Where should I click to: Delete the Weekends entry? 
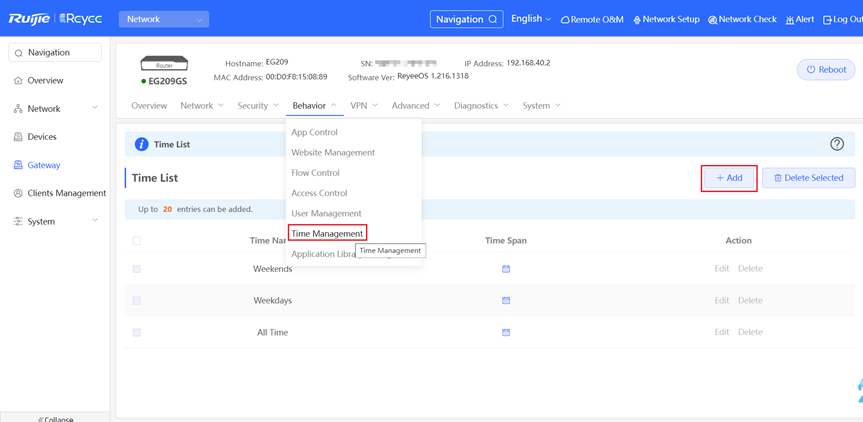[750, 269]
